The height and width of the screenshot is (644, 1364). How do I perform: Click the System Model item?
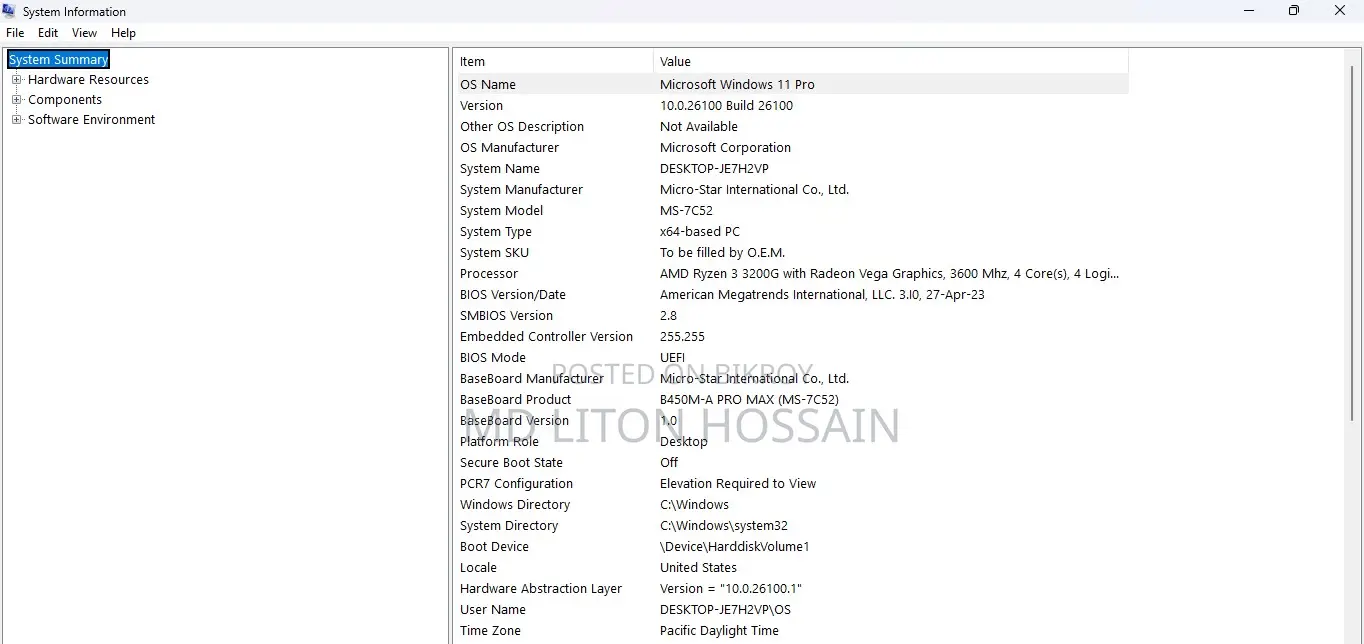pyautogui.click(x=501, y=211)
